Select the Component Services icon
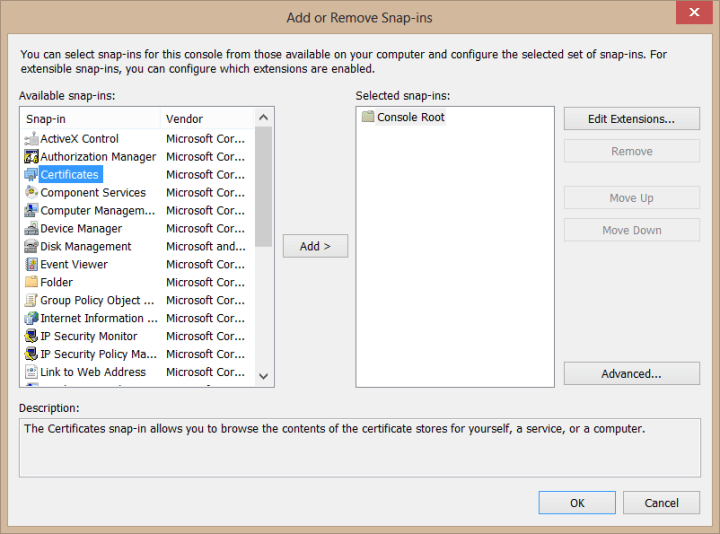The image size is (720, 534). tap(31, 193)
